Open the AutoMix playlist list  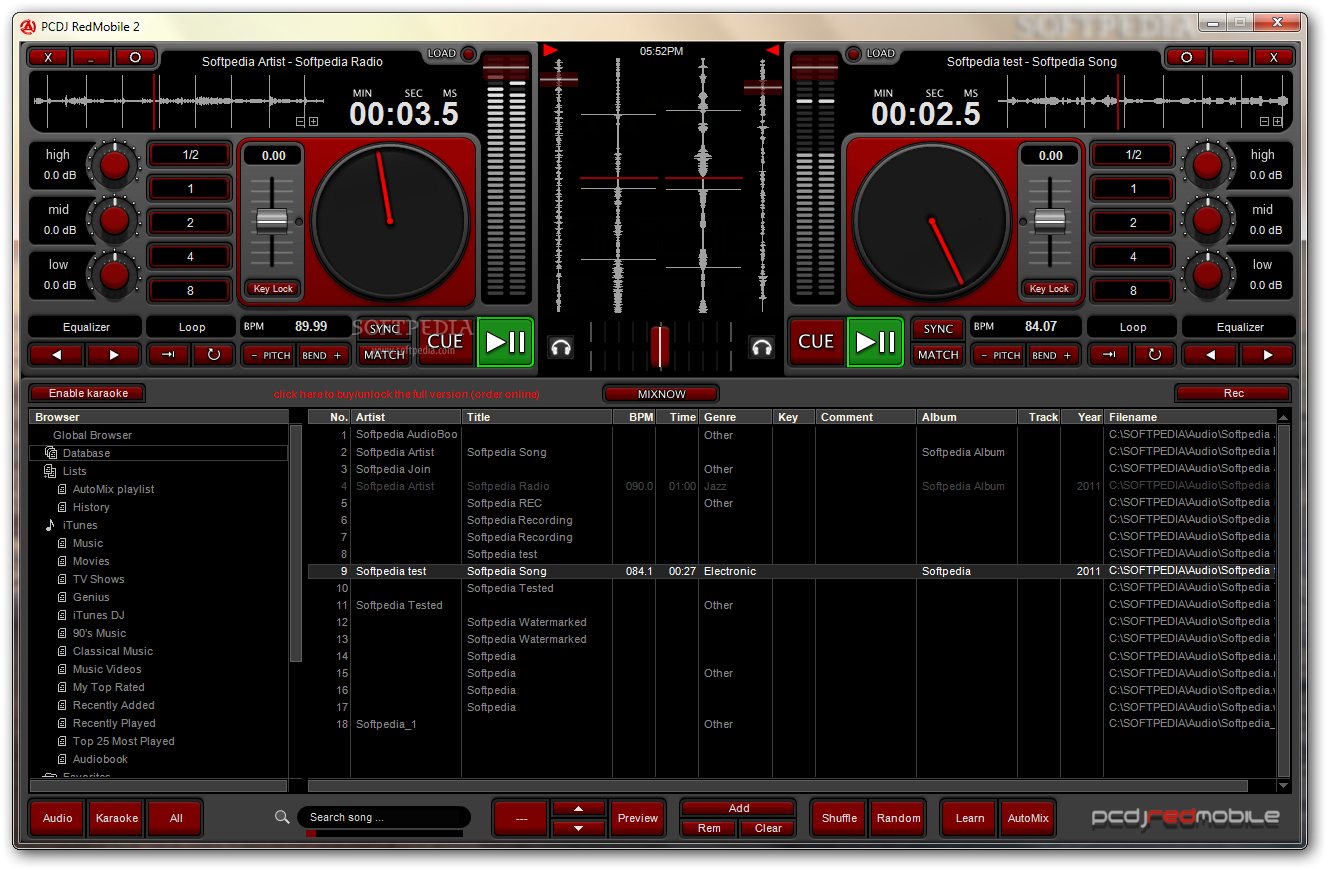click(113, 489)
